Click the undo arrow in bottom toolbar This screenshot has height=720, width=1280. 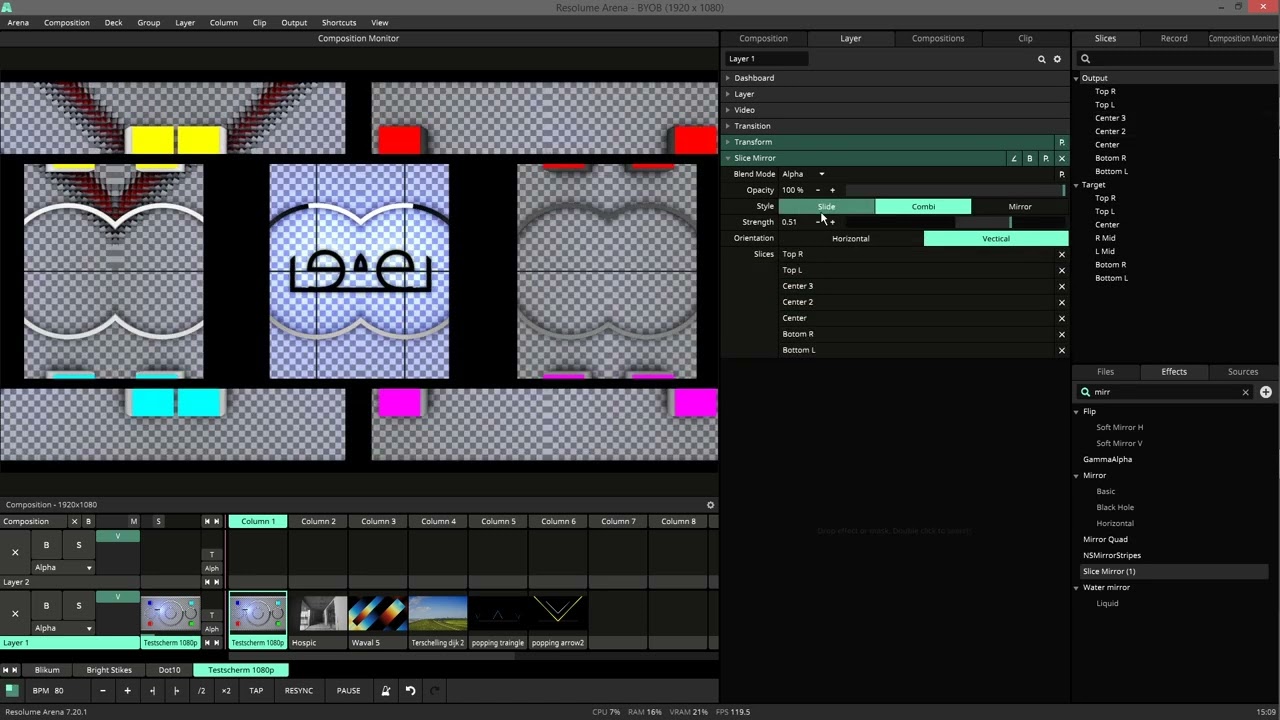(x=410, y=691)
